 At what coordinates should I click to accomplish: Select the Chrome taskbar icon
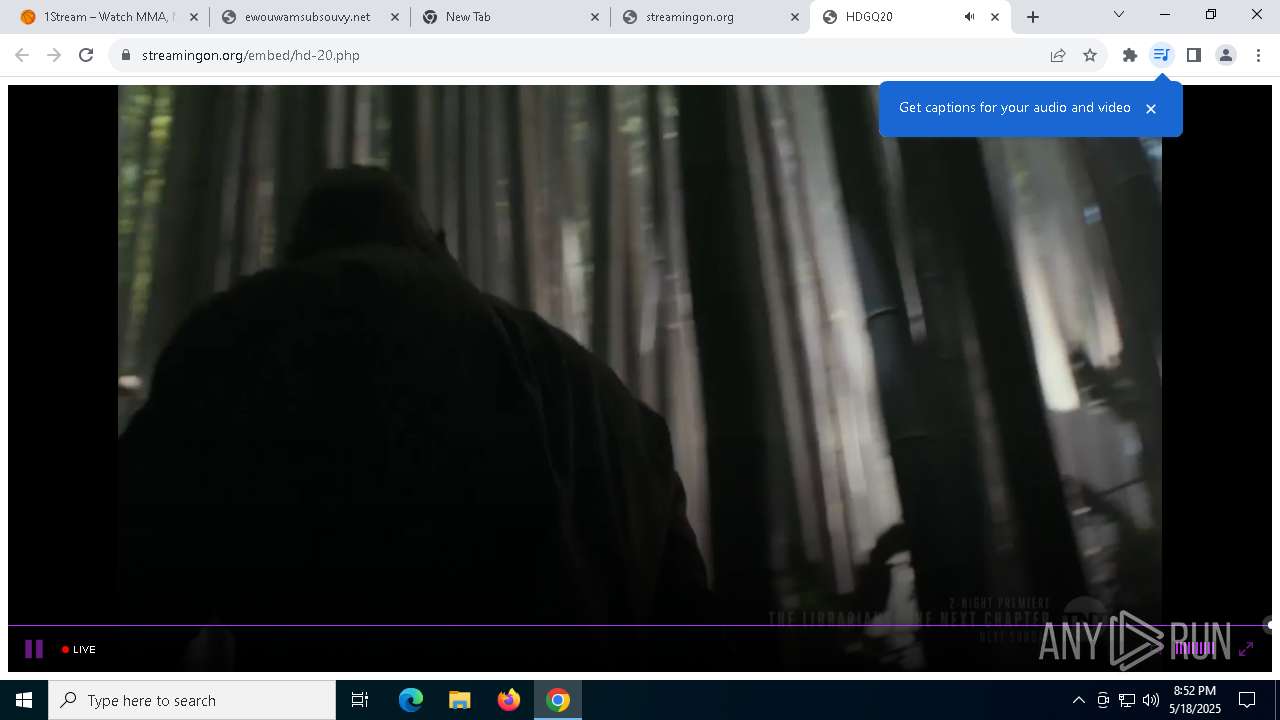(558, 700)
